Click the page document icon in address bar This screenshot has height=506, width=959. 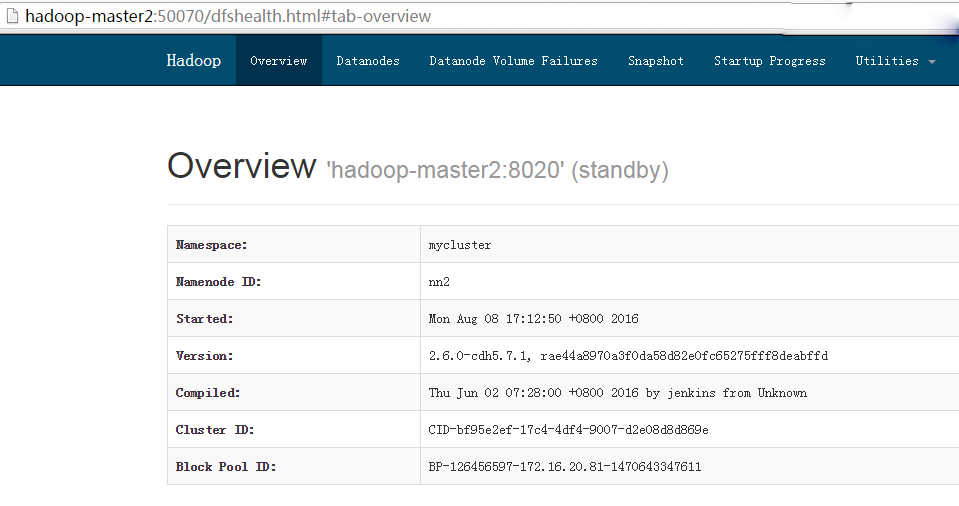(x=12, y=16)
